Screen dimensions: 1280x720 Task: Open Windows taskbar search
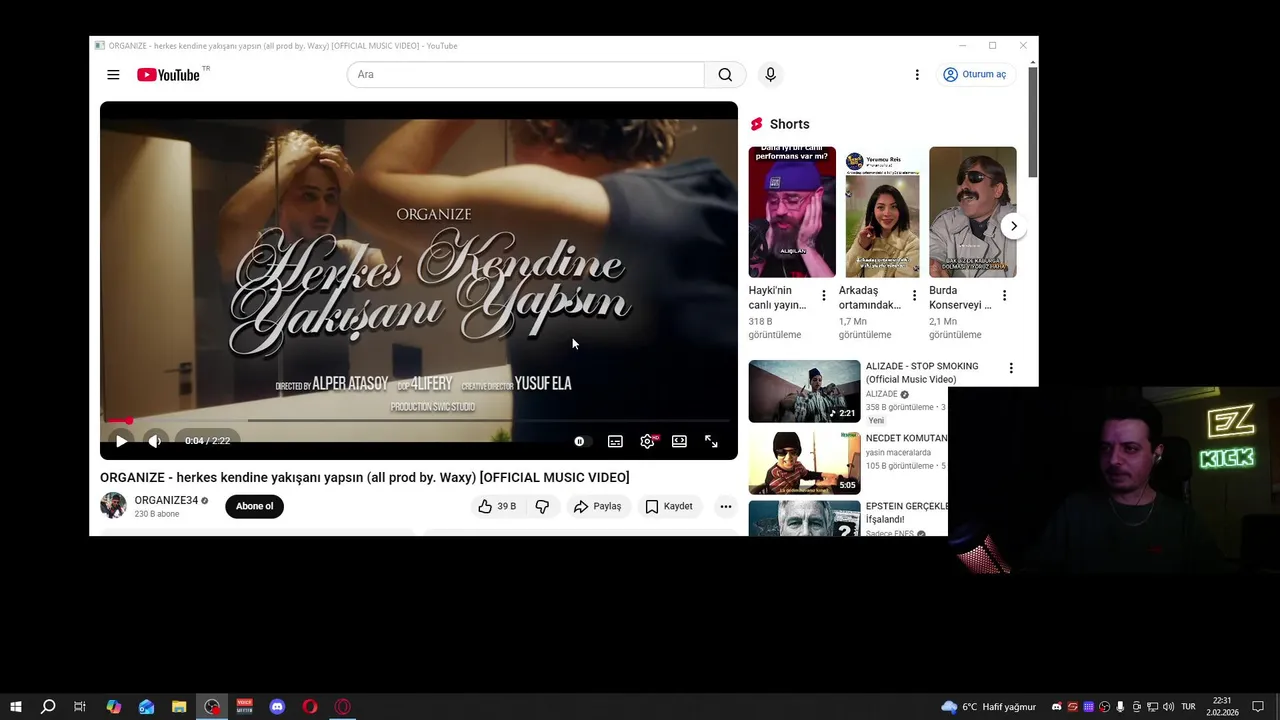point(48,707)
